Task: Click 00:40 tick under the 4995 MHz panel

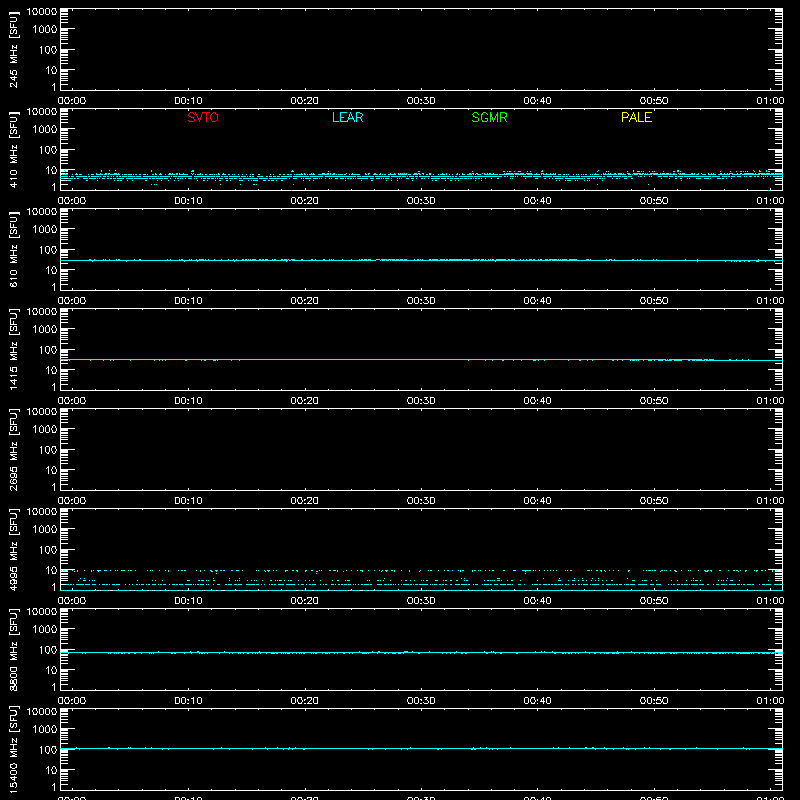Action: tap(537, 601)
